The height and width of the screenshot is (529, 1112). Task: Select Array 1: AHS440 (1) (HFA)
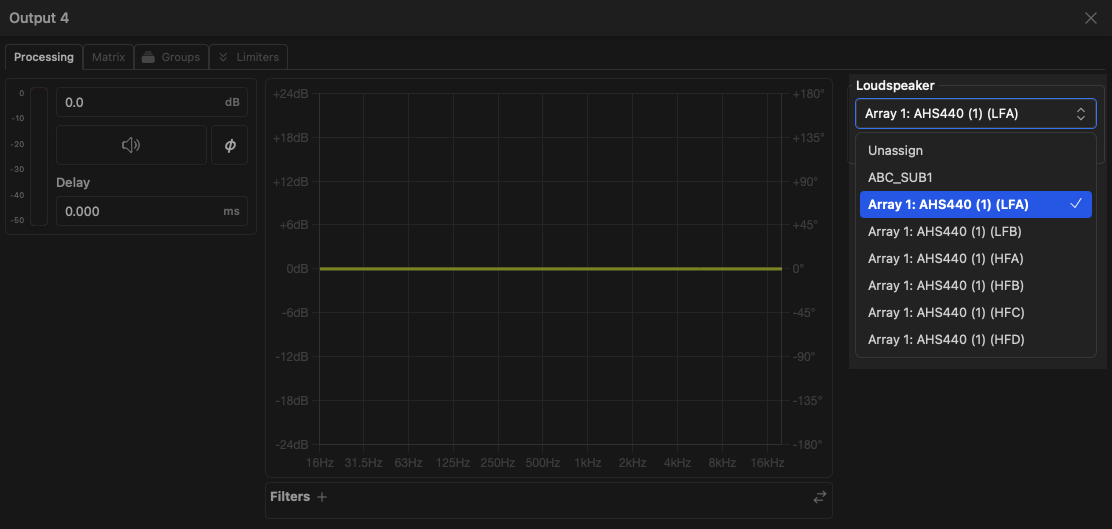pyautogui.click(x=945, y=259)
